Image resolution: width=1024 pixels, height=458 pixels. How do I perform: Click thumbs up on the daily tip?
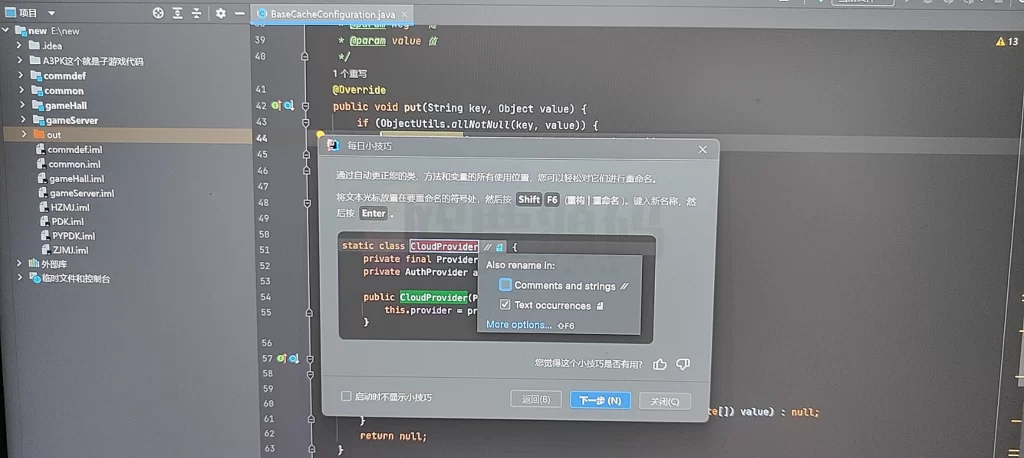[660, 364]
